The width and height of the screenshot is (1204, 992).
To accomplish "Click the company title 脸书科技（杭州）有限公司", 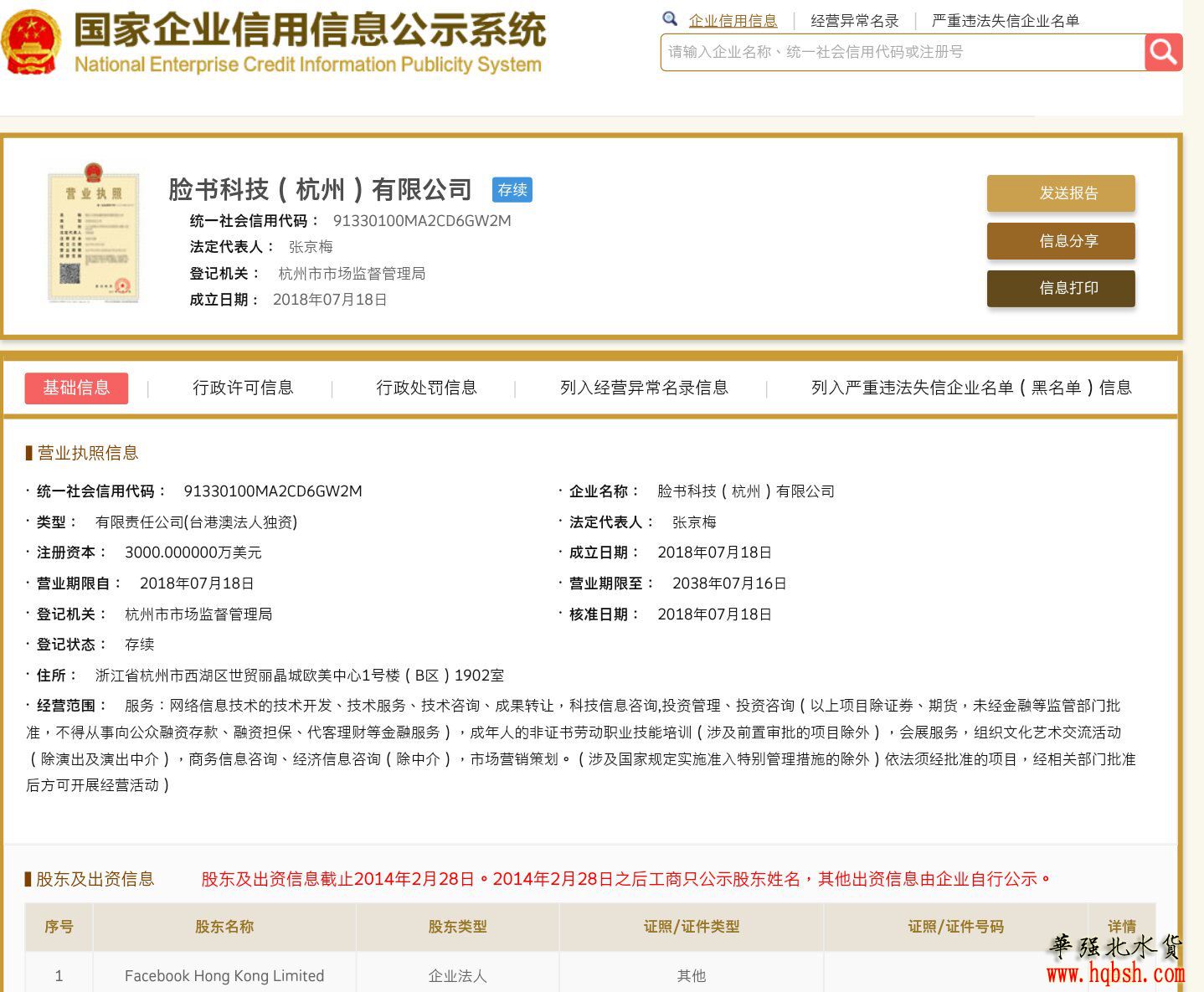I will [x=321, y=189].
